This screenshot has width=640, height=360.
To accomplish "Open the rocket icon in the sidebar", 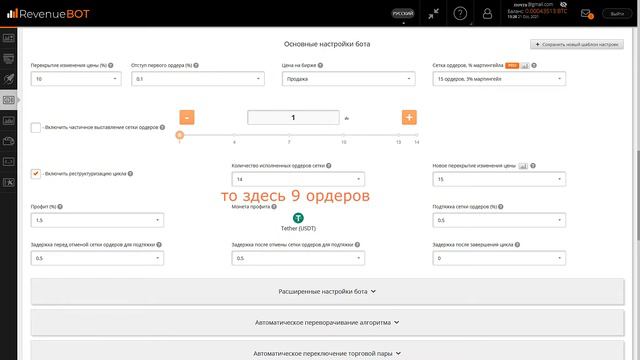I will pos(9,79).
